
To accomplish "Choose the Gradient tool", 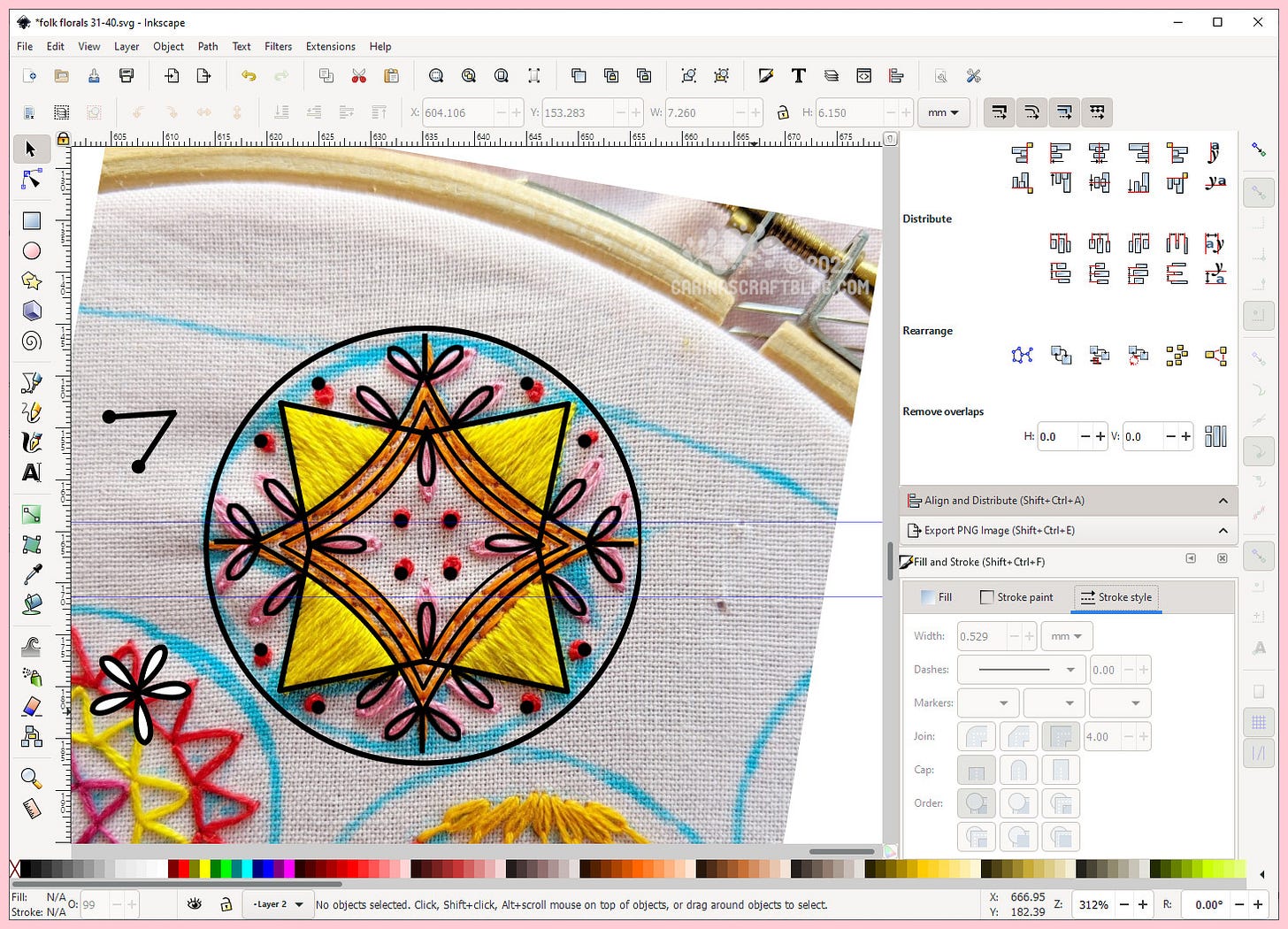I will 31,514.
